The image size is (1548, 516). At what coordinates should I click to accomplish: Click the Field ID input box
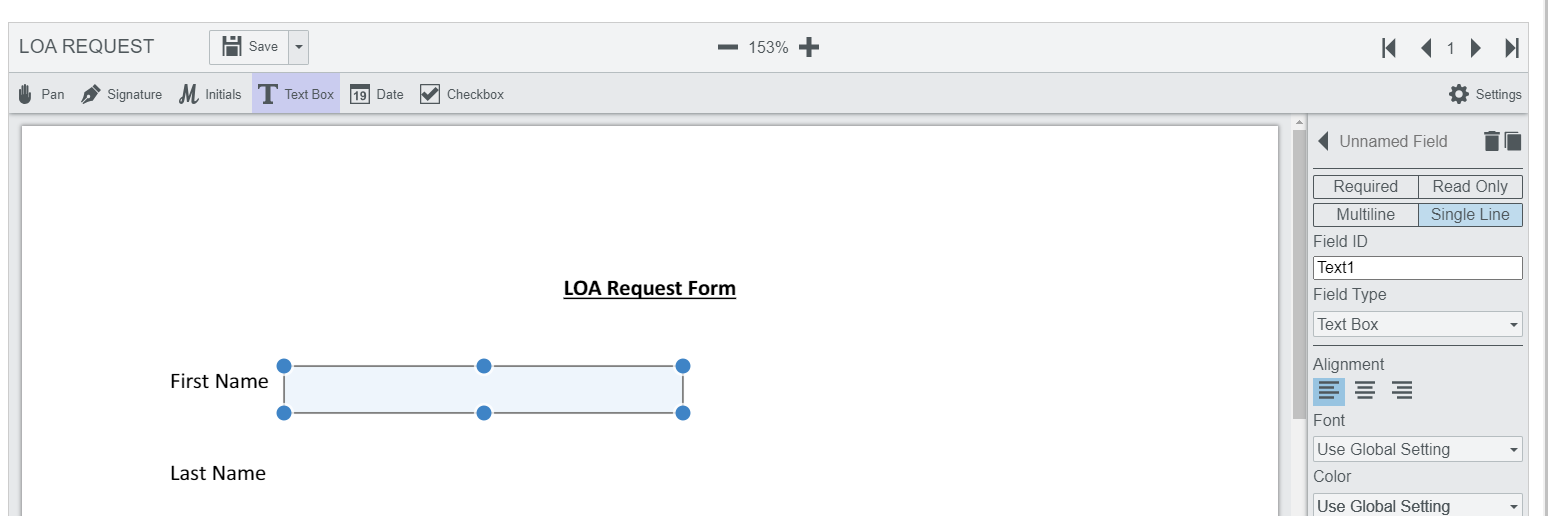[x=1417, y=268]
